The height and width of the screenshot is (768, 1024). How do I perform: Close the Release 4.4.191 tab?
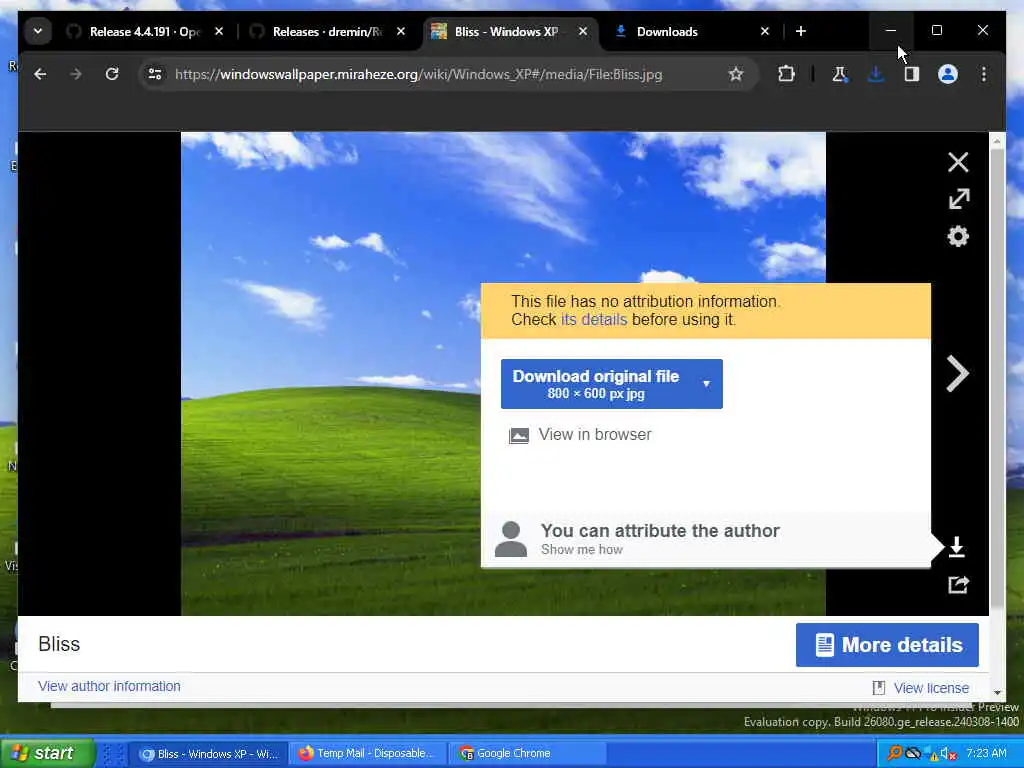click(x=219, y=31)
